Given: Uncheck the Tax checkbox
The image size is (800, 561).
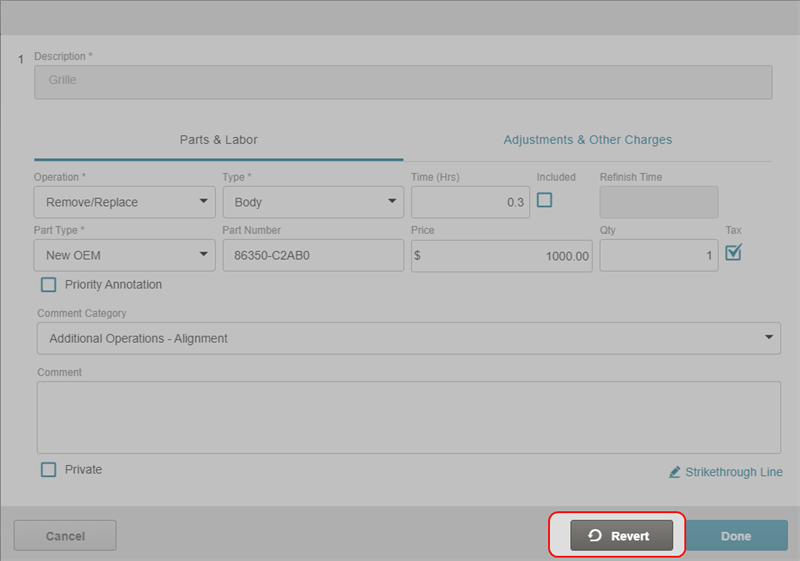Looking at the screenshot, I should [x=733, y=253].
